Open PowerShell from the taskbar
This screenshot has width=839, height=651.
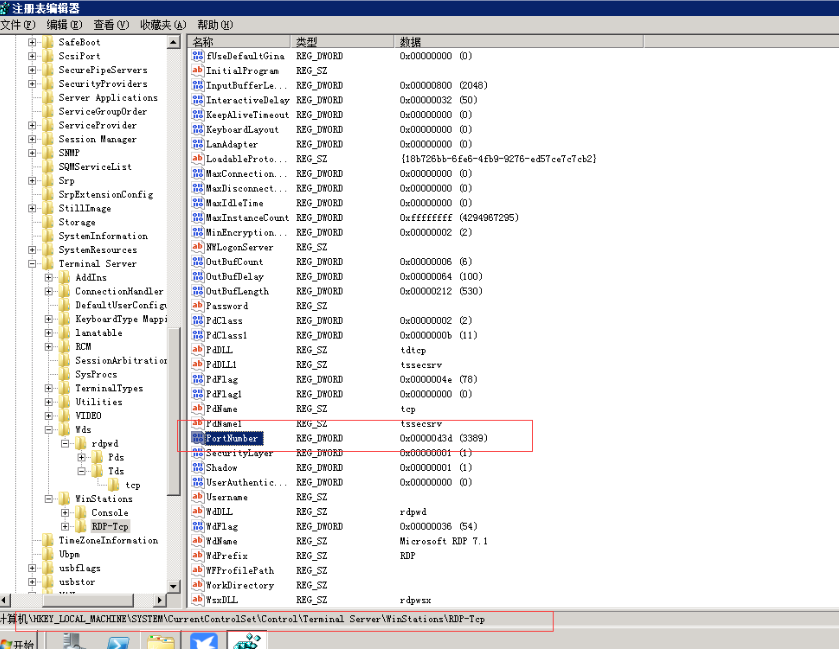[120, 641]
